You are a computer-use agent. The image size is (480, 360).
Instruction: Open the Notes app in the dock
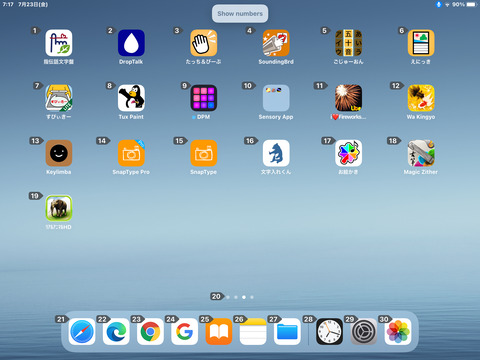point(253,332)
